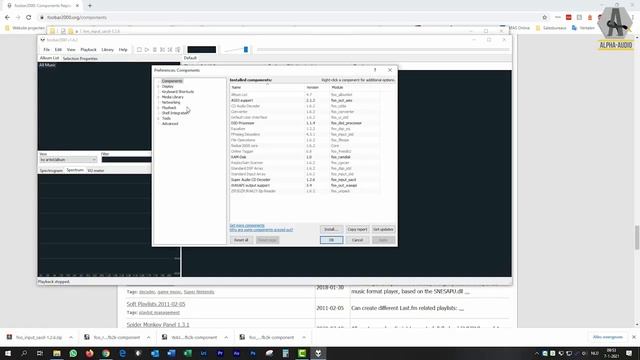Select Keyboard Shortcuts in preferences tree
The height and width of the screenshot is (360, 640).
[x=178, y=92]
